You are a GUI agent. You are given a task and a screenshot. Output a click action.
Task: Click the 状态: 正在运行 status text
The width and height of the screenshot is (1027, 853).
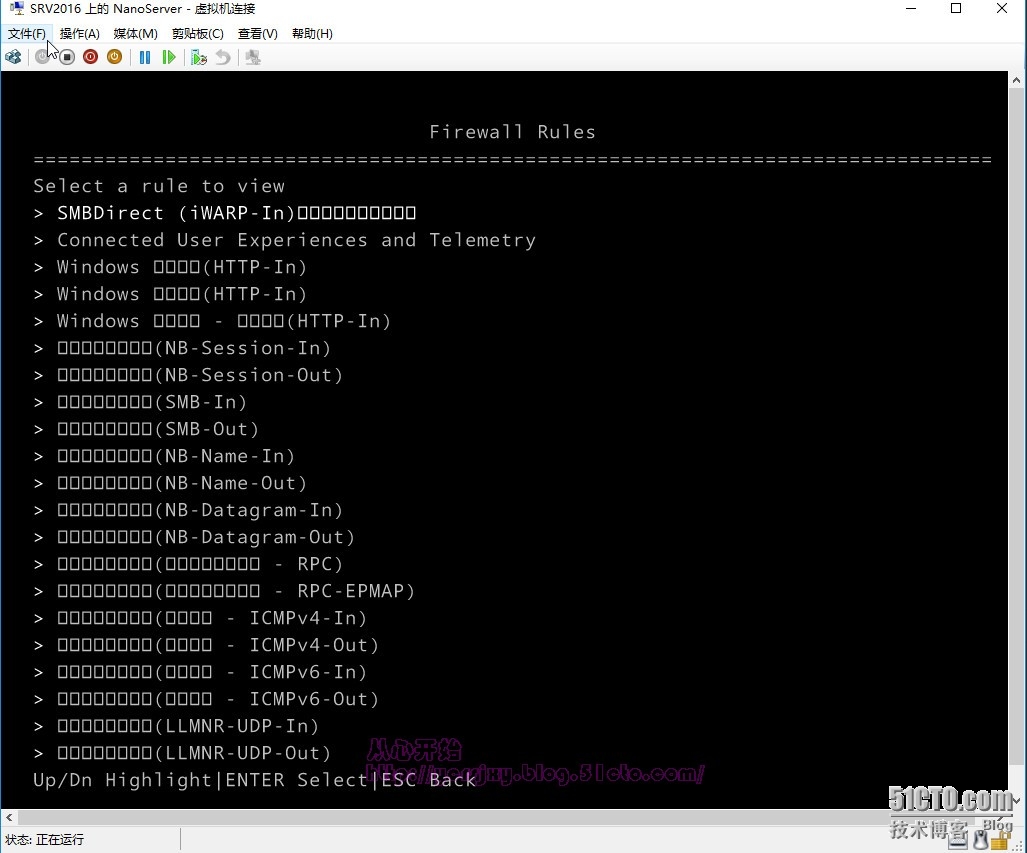[x=45, y=840]
